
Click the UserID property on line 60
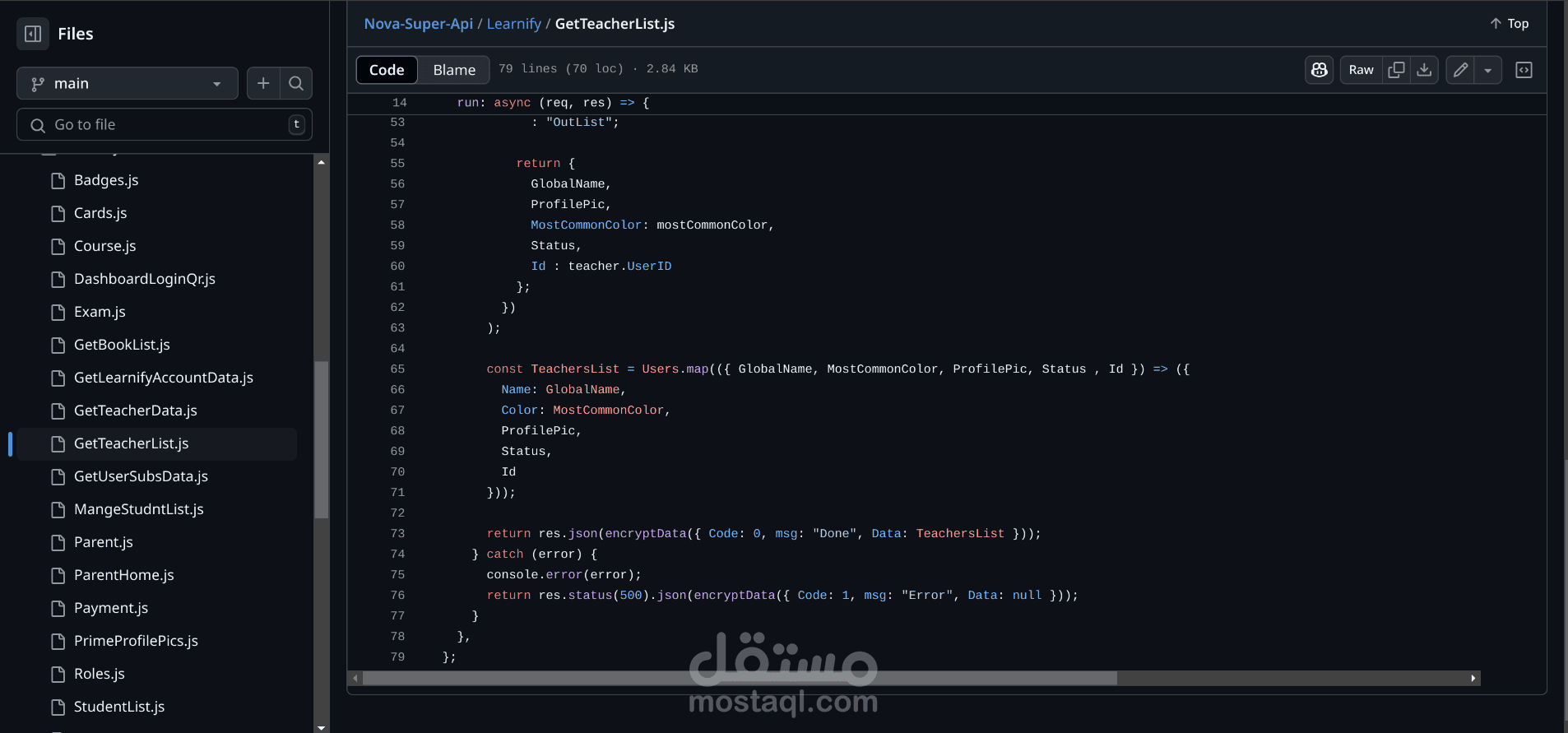649,267
